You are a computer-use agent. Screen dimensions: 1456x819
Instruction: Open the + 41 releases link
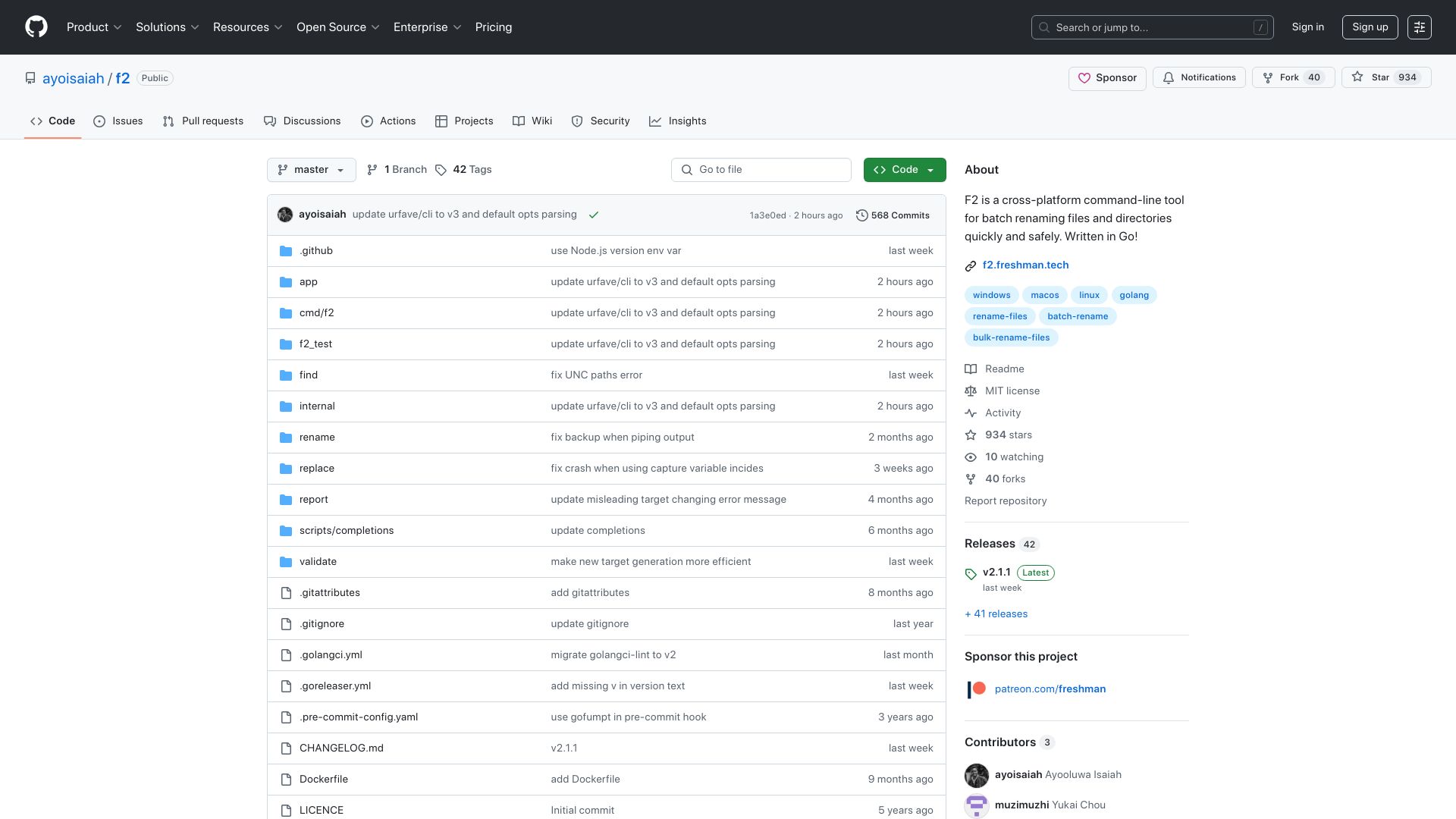coord(996,614)
